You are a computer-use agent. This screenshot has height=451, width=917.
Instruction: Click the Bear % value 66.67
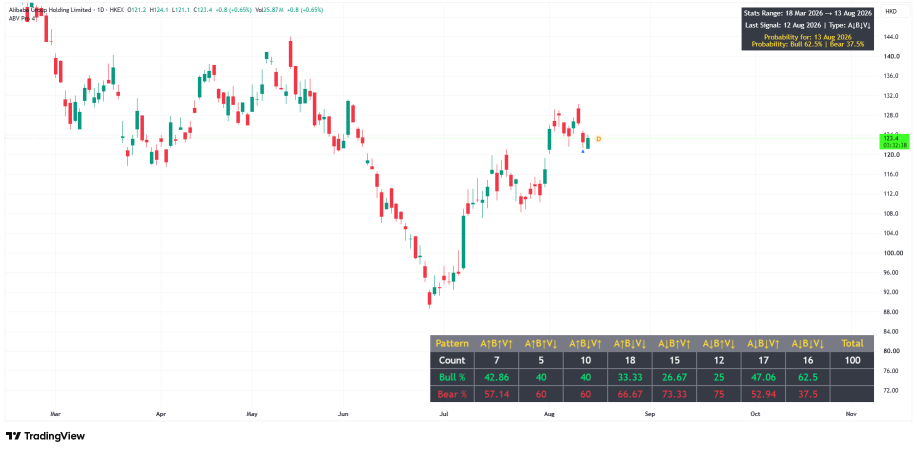pos(629,394)
